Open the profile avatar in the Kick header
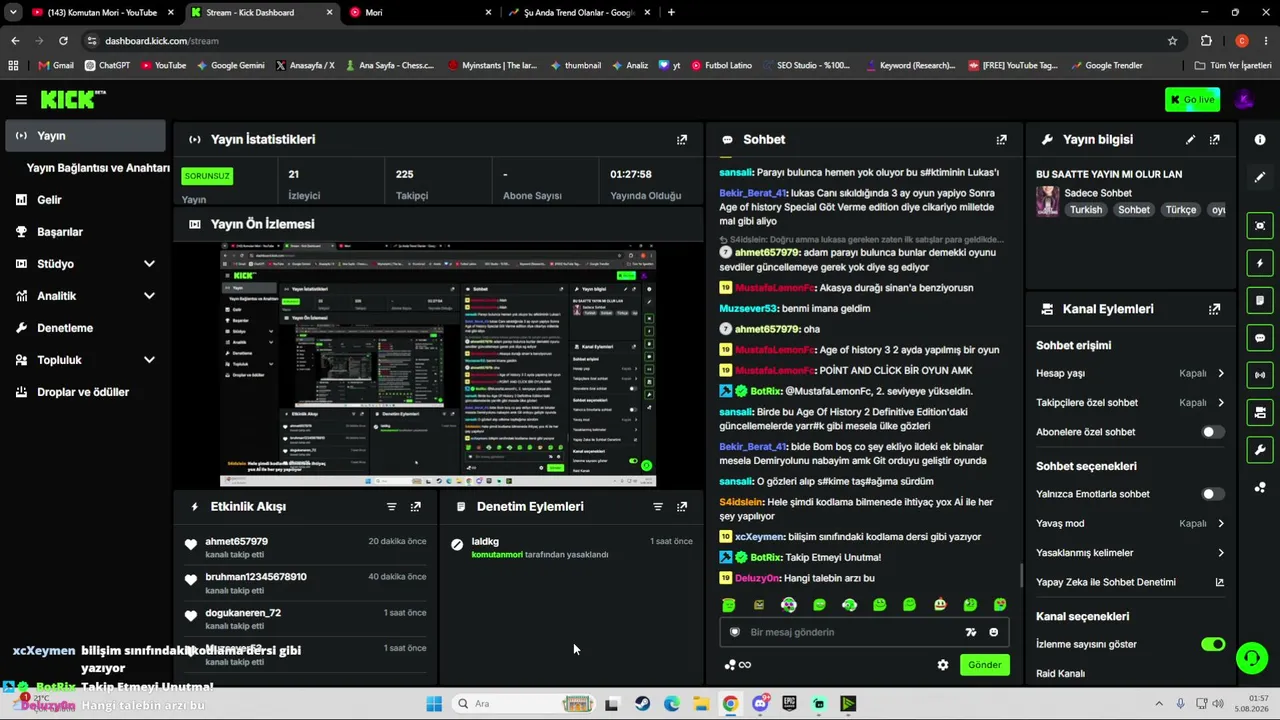 (x=1244, y=100)
